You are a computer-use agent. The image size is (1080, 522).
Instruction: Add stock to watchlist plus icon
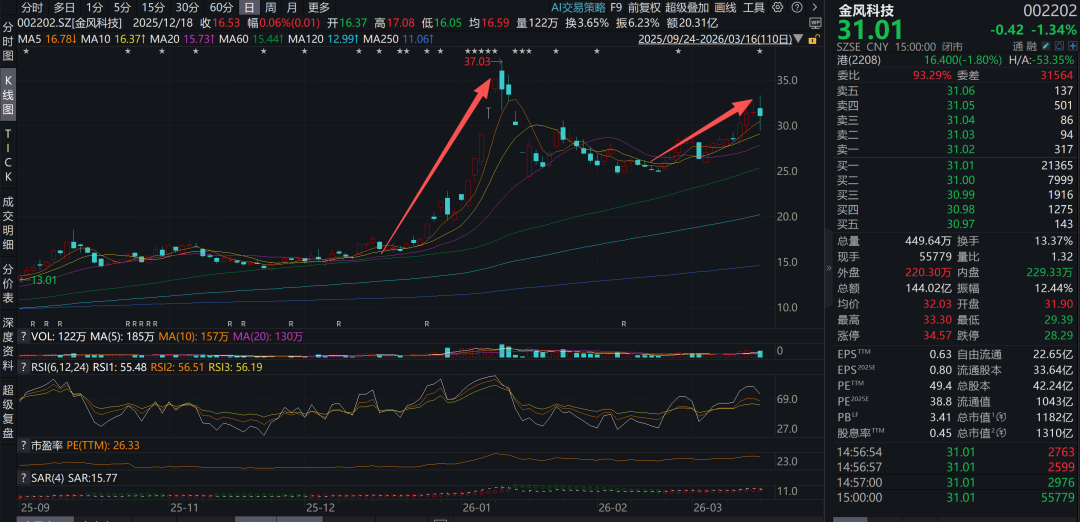(x=1072, y=47)
